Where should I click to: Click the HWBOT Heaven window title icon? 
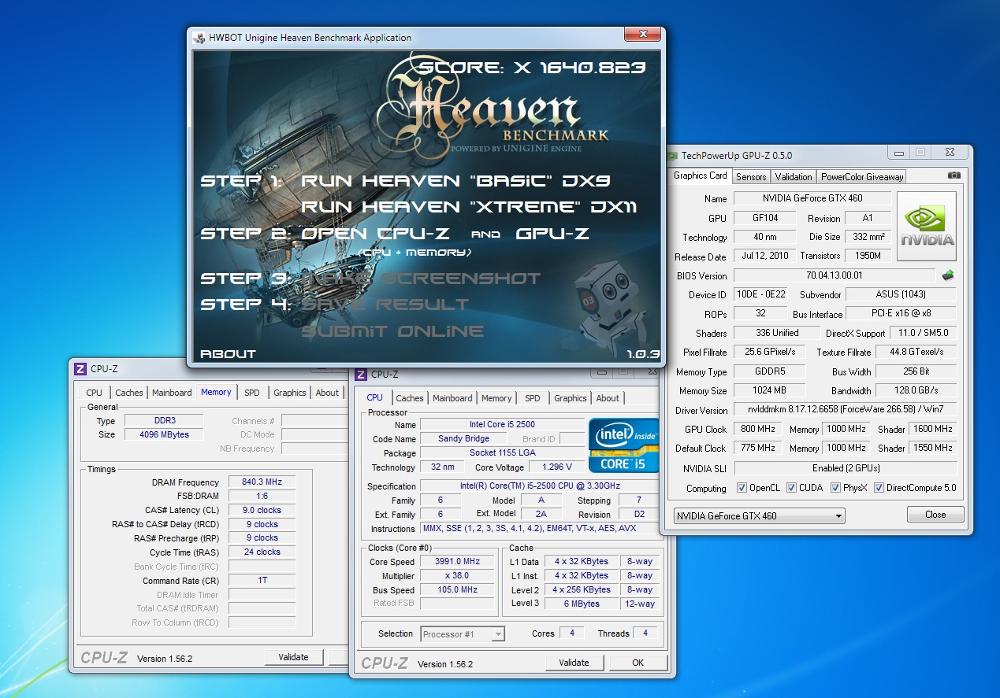point(199,38)
